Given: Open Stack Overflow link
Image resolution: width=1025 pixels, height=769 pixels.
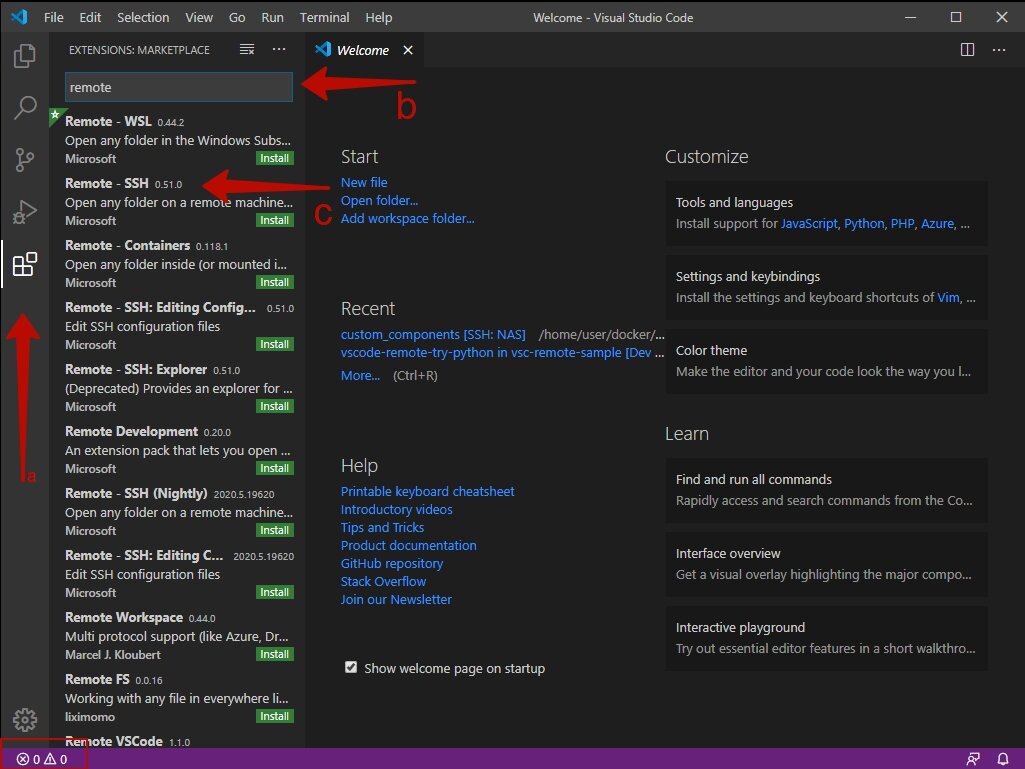Looking at the screenshot, I should click(383, 581).
